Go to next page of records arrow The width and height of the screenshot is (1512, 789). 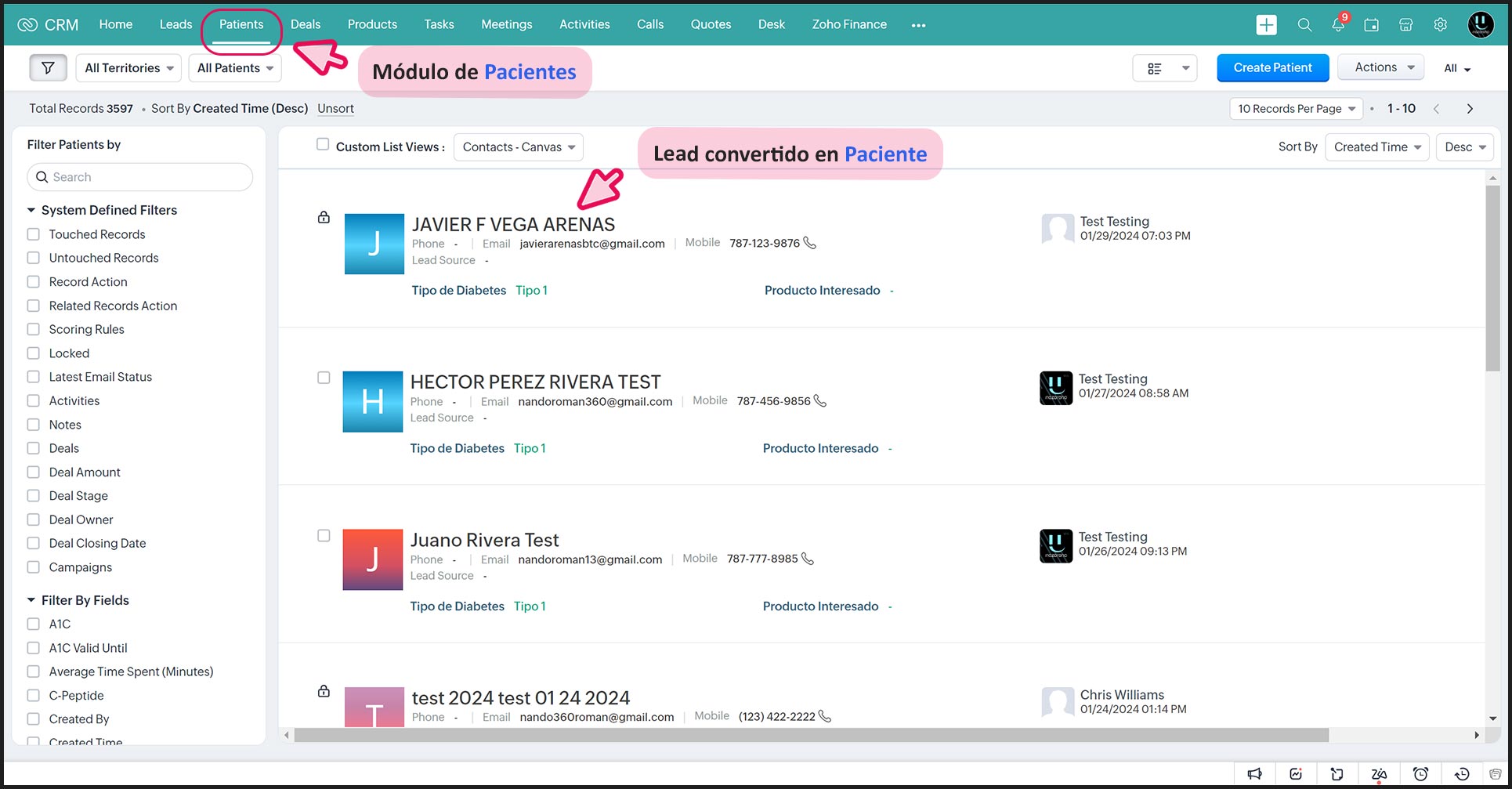click(1470, 109)
